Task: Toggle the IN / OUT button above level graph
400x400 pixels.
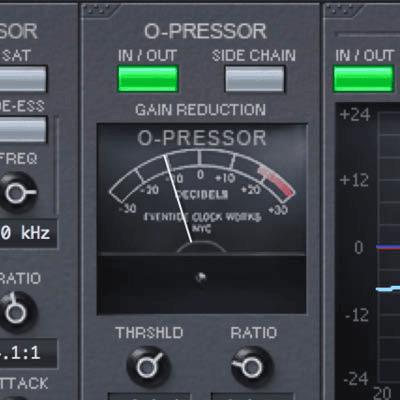Action: tap(364, 79)
